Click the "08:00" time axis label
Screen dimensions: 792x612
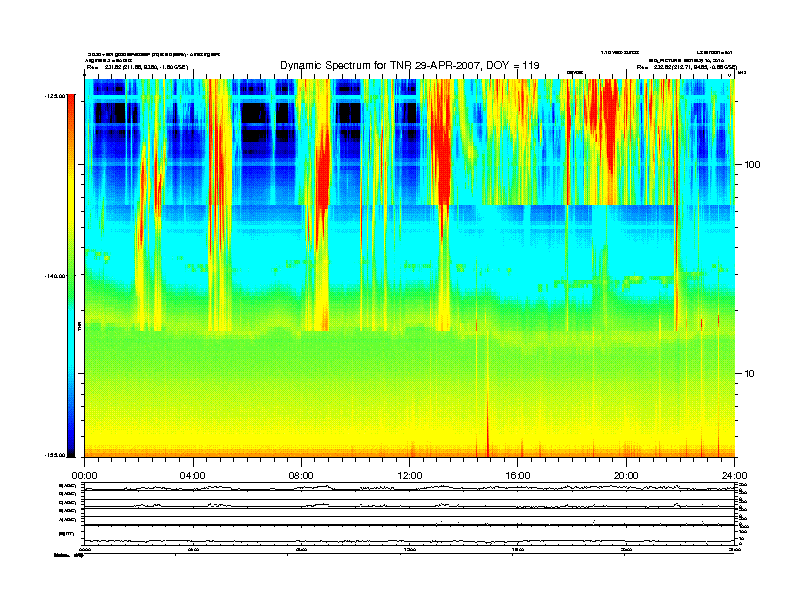(301, 476)
